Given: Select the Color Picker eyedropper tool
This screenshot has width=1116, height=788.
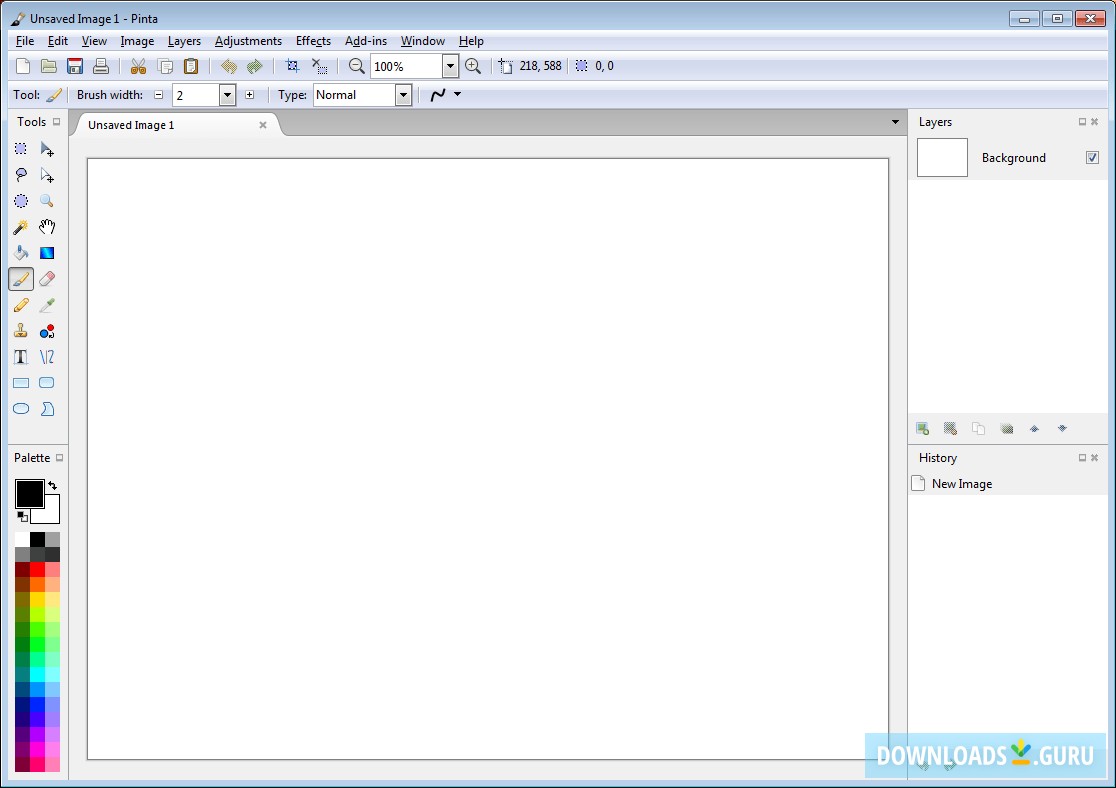Looking at the screenshot, I should point(47,305).
